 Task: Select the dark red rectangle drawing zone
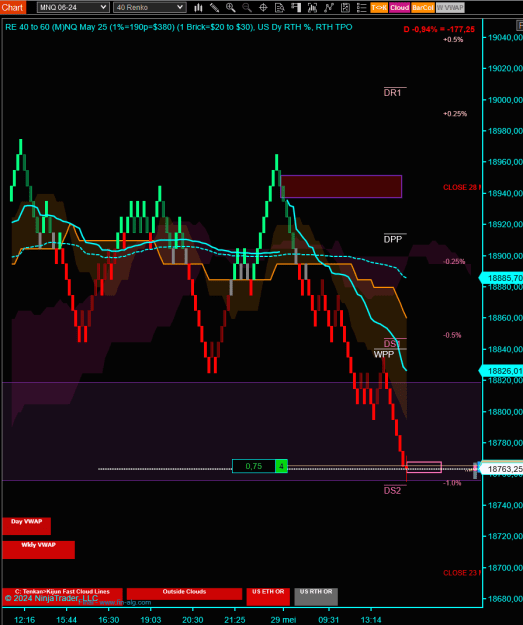tap(341, 187)
